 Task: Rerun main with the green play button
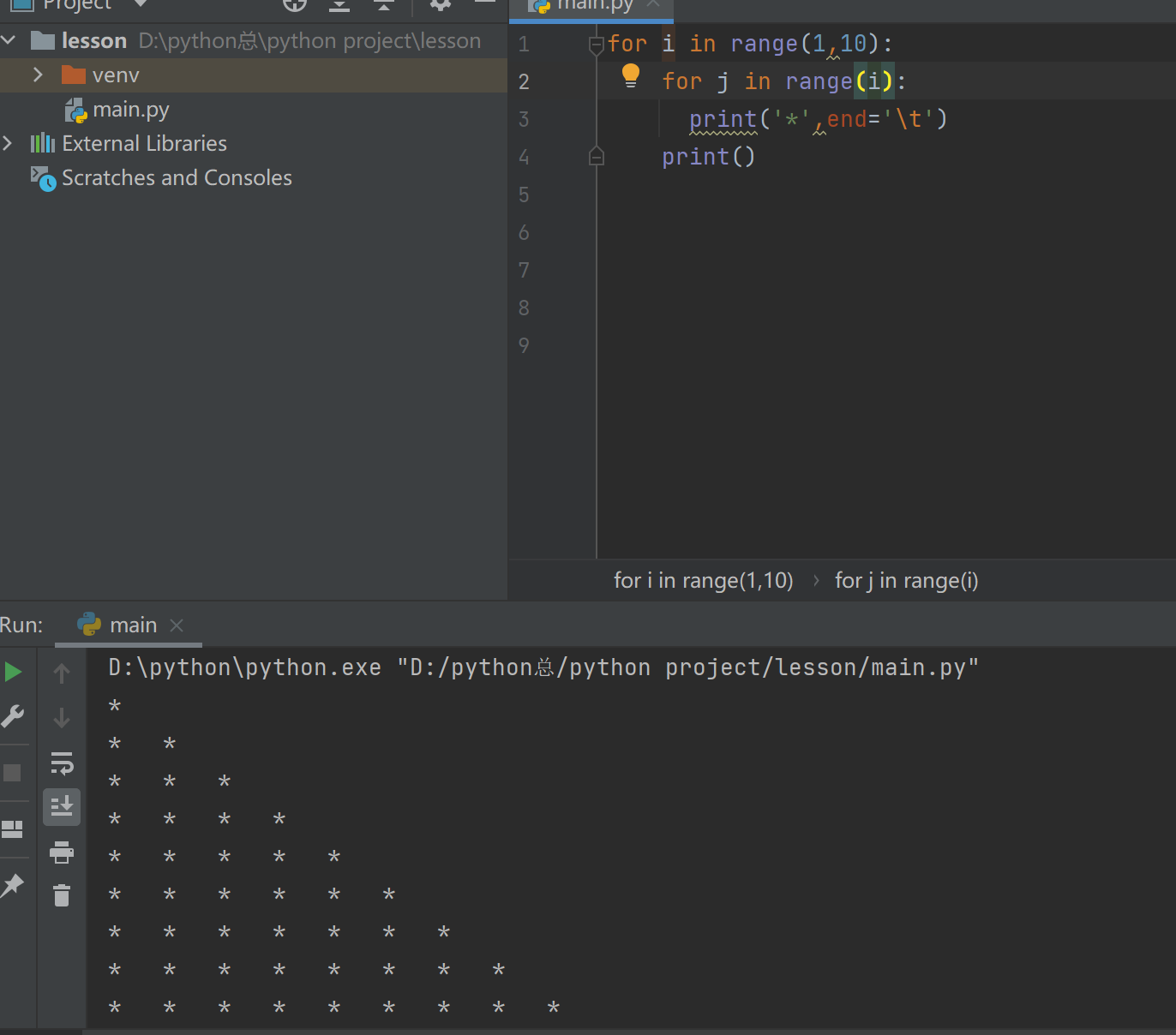click(13, 672)
